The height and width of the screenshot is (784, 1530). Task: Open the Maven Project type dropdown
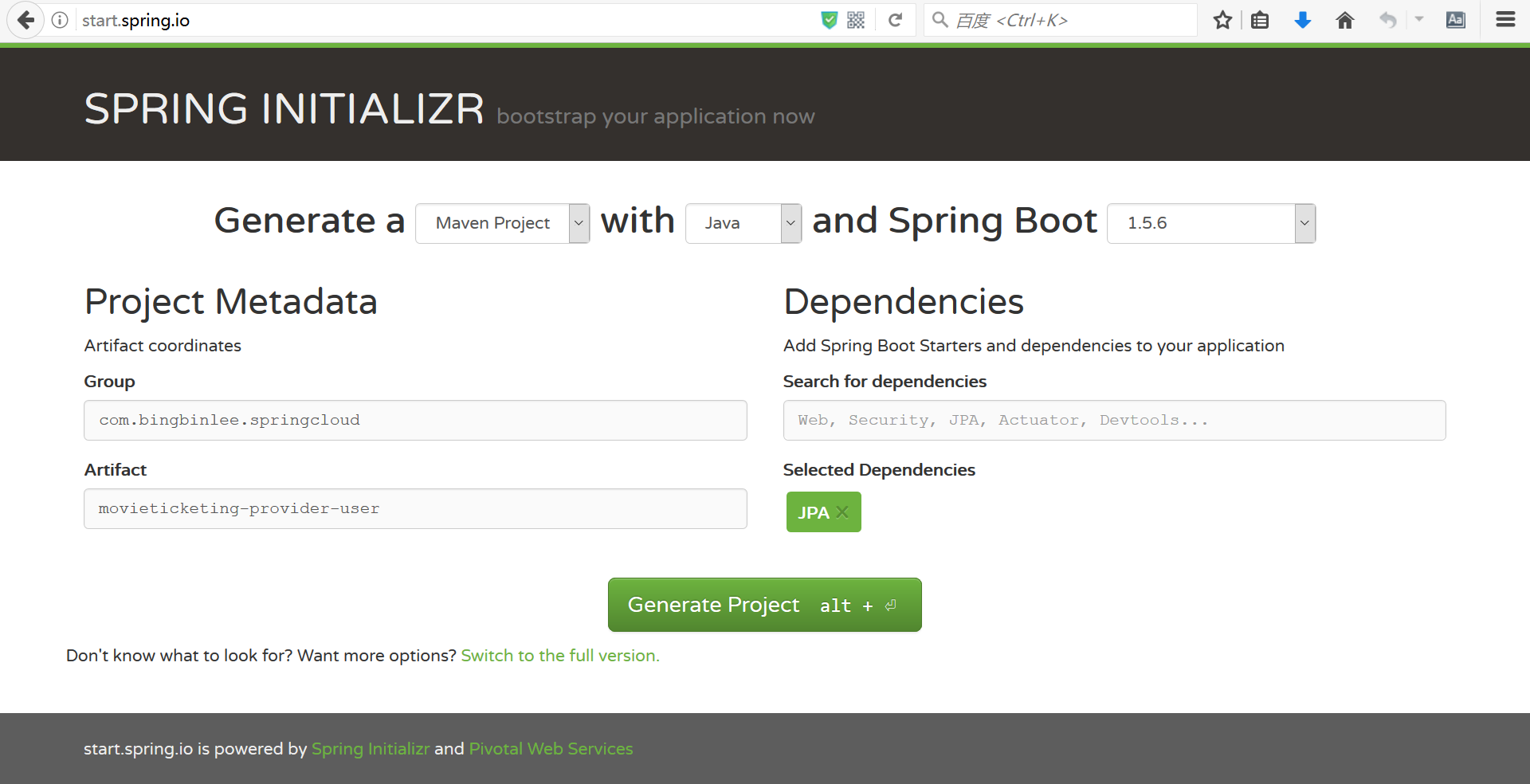503,223
